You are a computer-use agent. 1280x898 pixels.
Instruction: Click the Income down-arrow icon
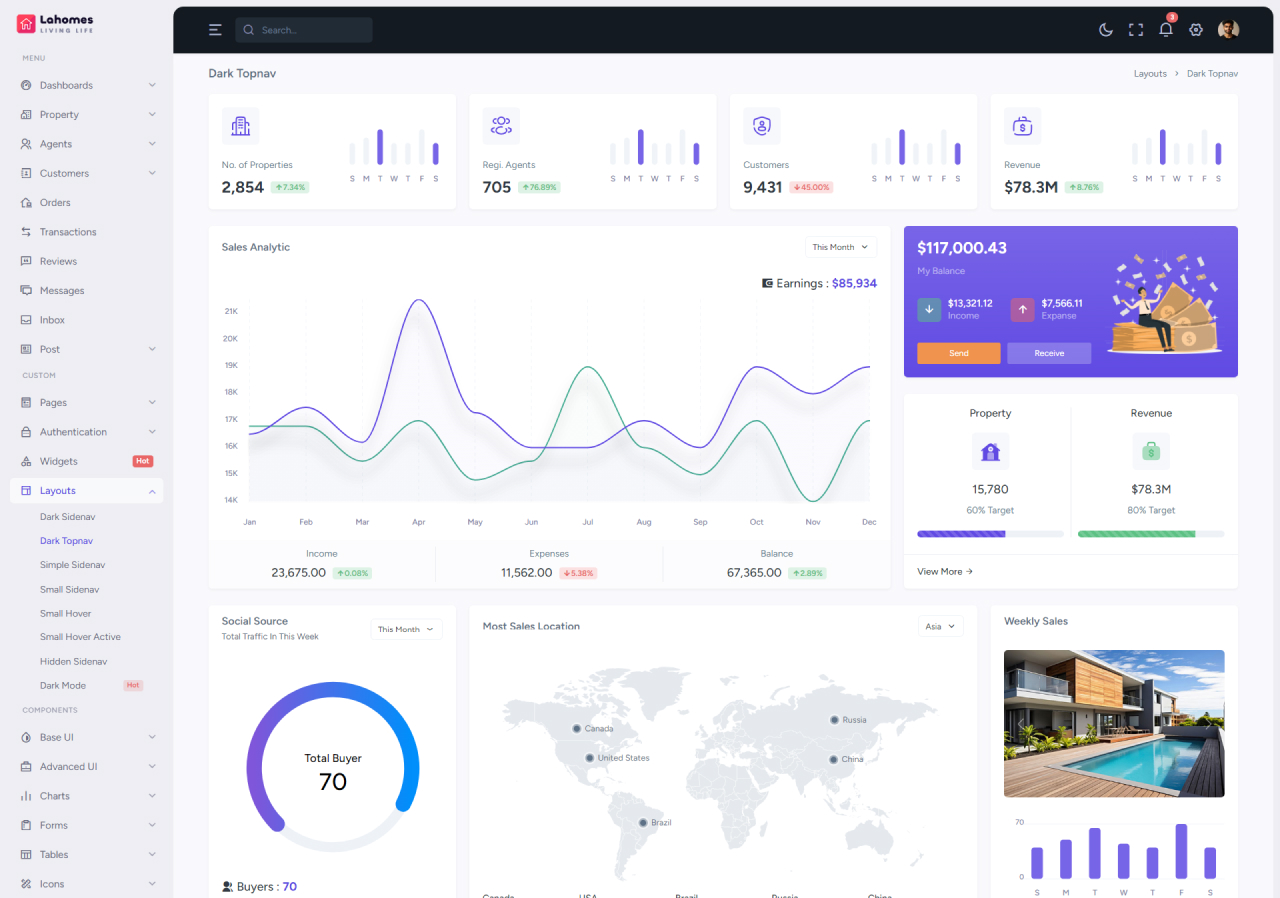tap(929, 309)
